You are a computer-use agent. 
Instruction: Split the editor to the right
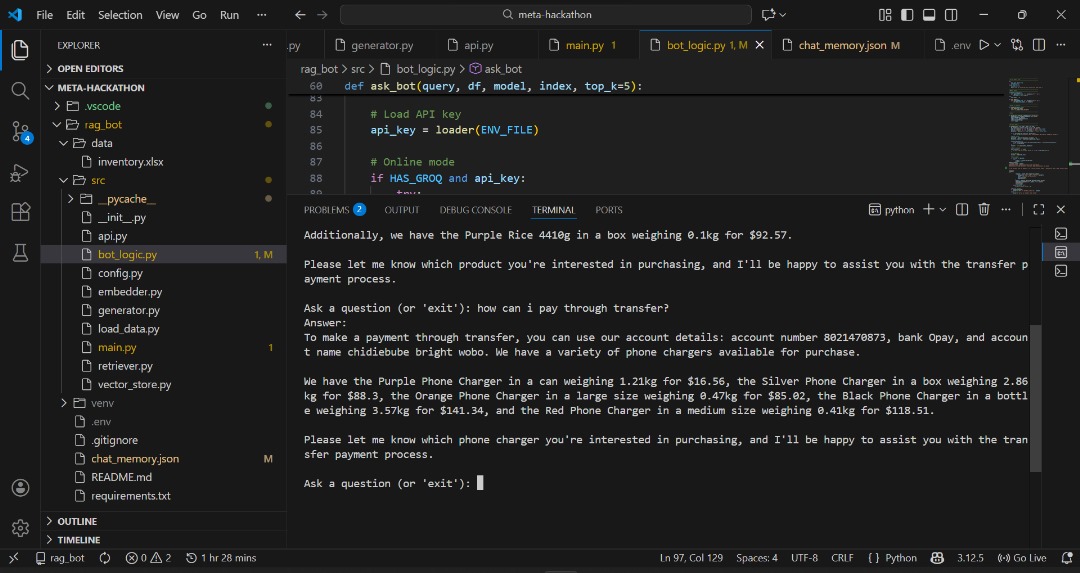[1039, 45]
